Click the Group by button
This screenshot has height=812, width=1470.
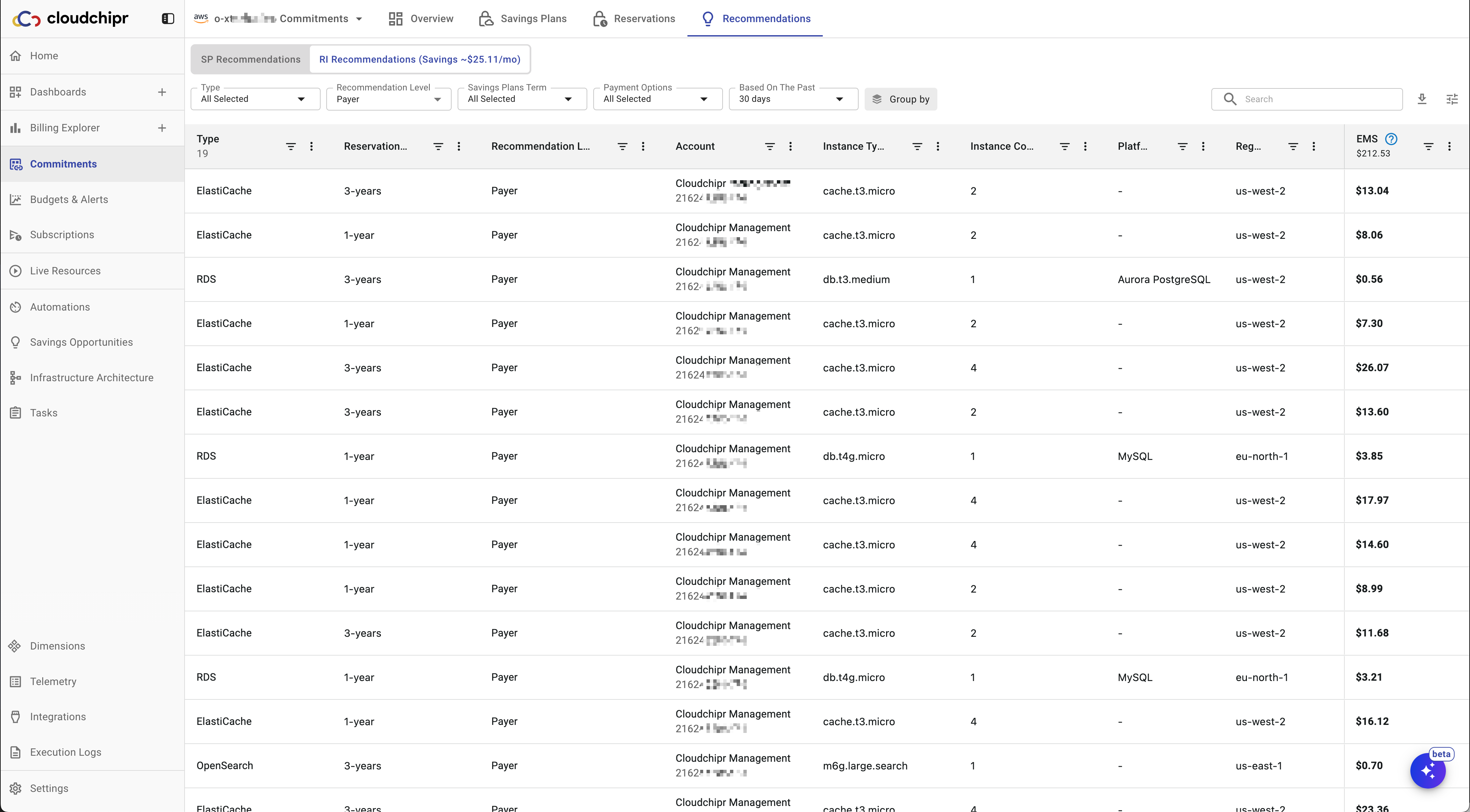coord(900,99)
